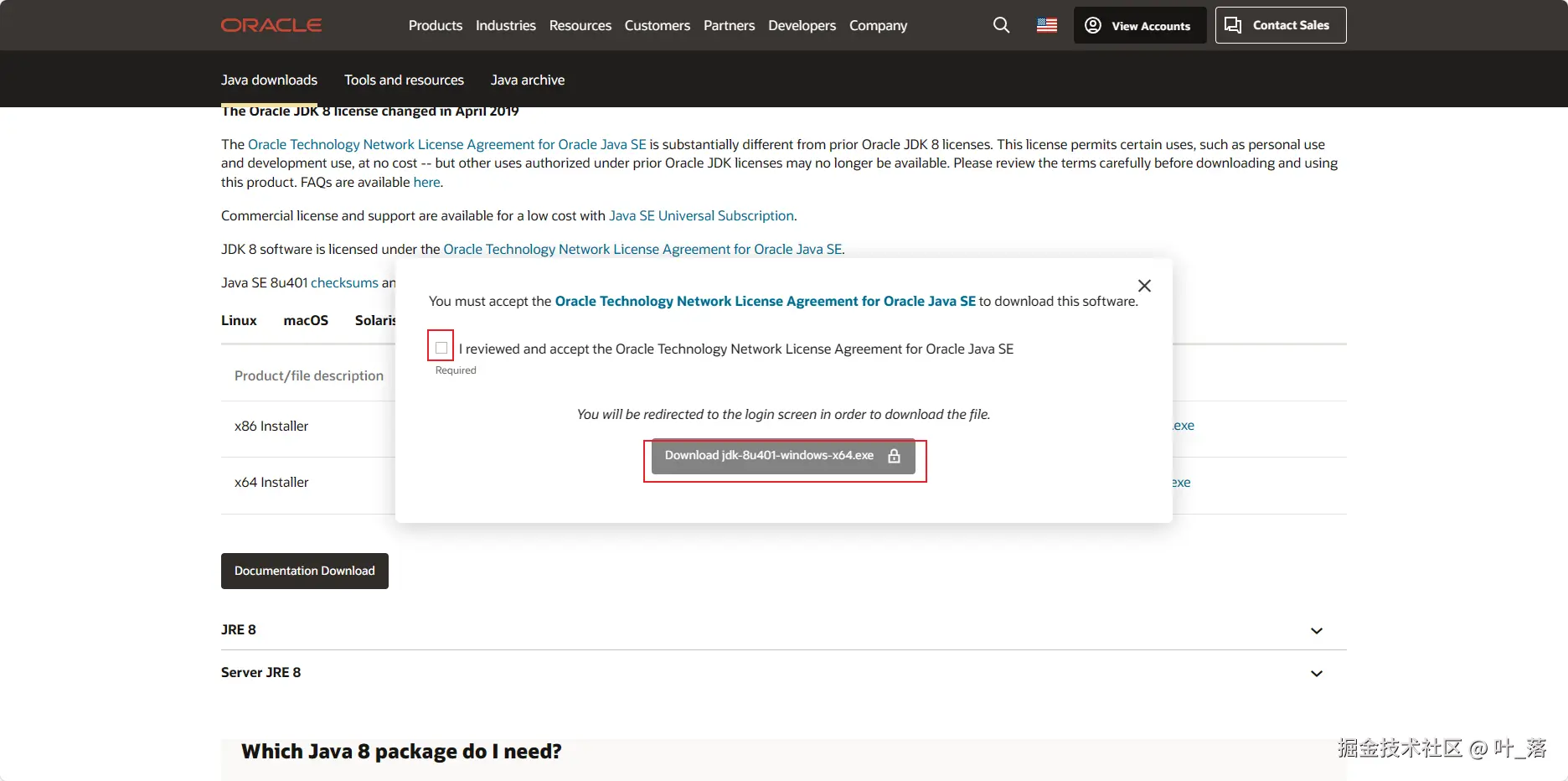The height and width of the screenshot is (781, 1568).
Task: Click Download jdk-8u401-windows-x64.exe button
Action: click(x=783, y=456)
